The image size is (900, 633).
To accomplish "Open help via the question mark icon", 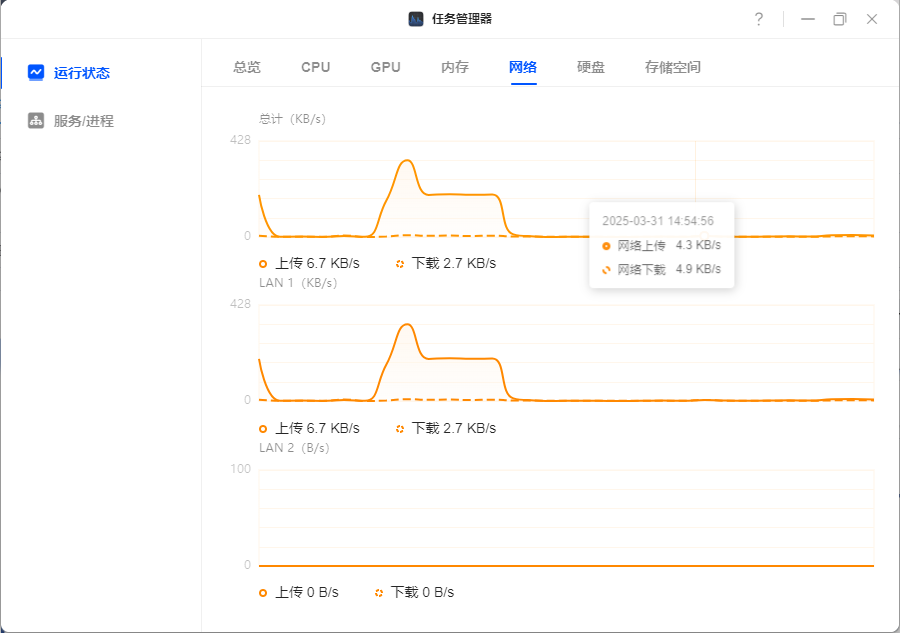I will (x=758, y=19).
